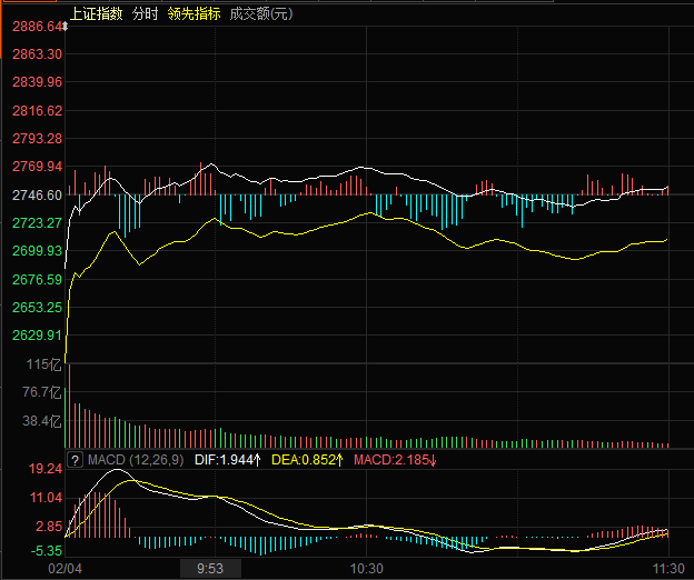The image size is (694, 580).
Task: Open MACD (12,26,9) indicator parameters
Action: pyautogui.click(x=135, y=459)
